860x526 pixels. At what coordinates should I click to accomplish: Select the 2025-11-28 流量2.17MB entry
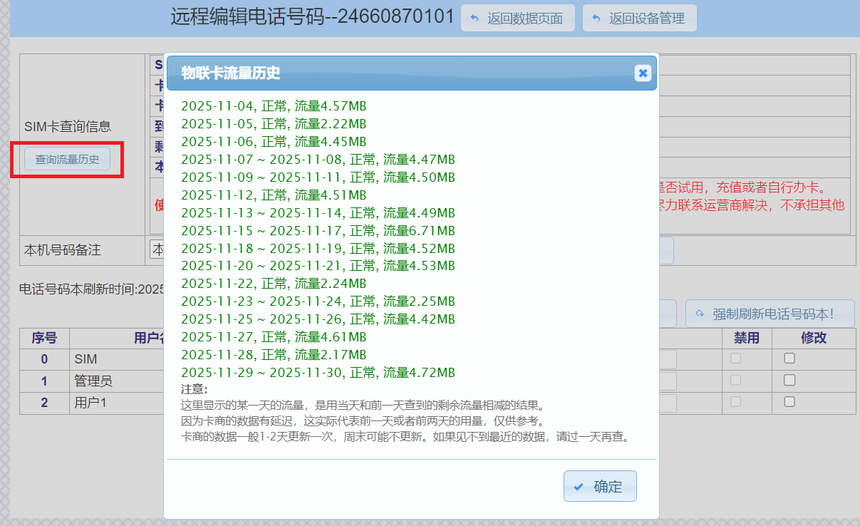pyautogui.click(x=274, y=355)
